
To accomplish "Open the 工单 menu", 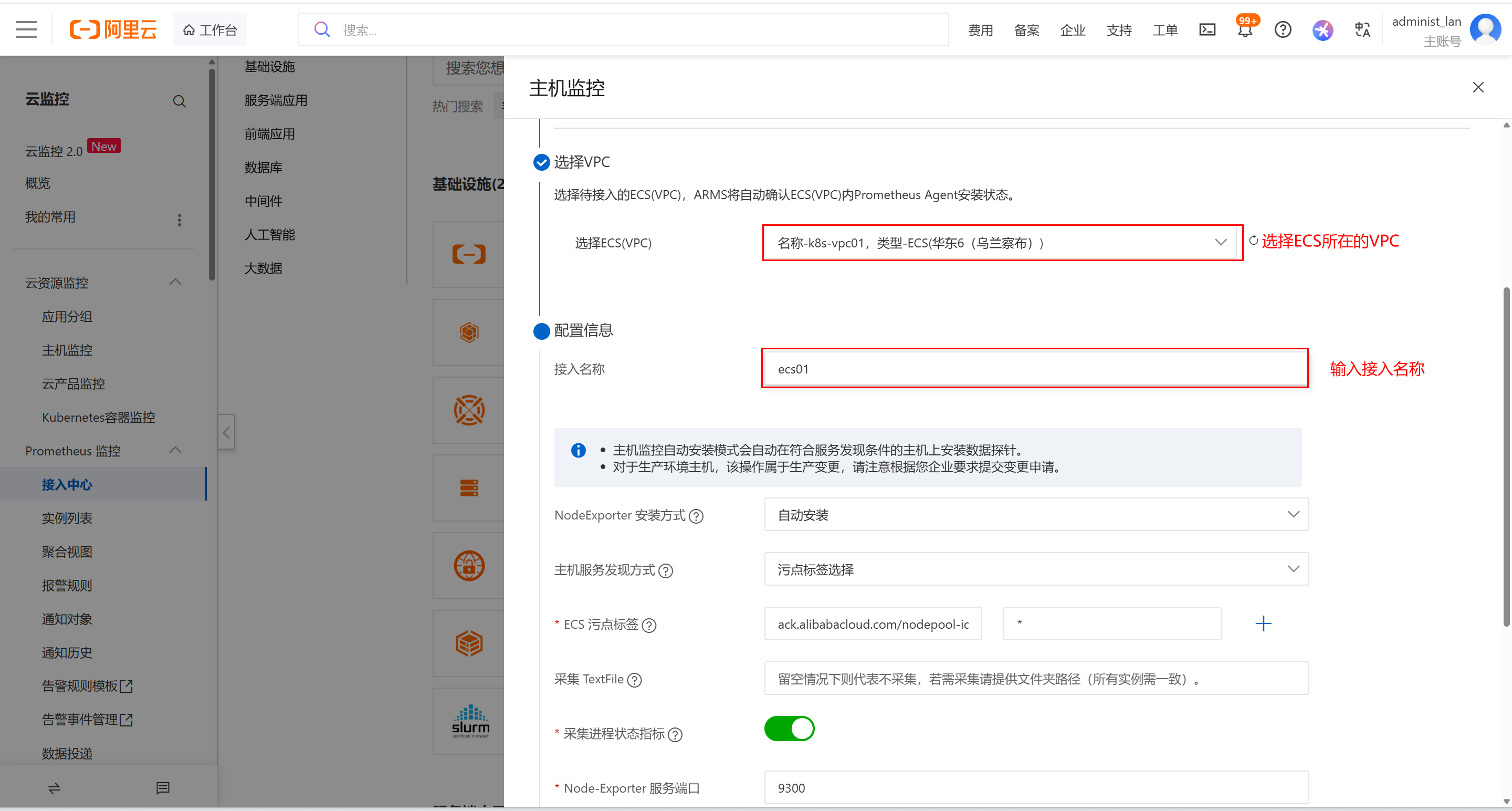I will tap(1165, 30).
